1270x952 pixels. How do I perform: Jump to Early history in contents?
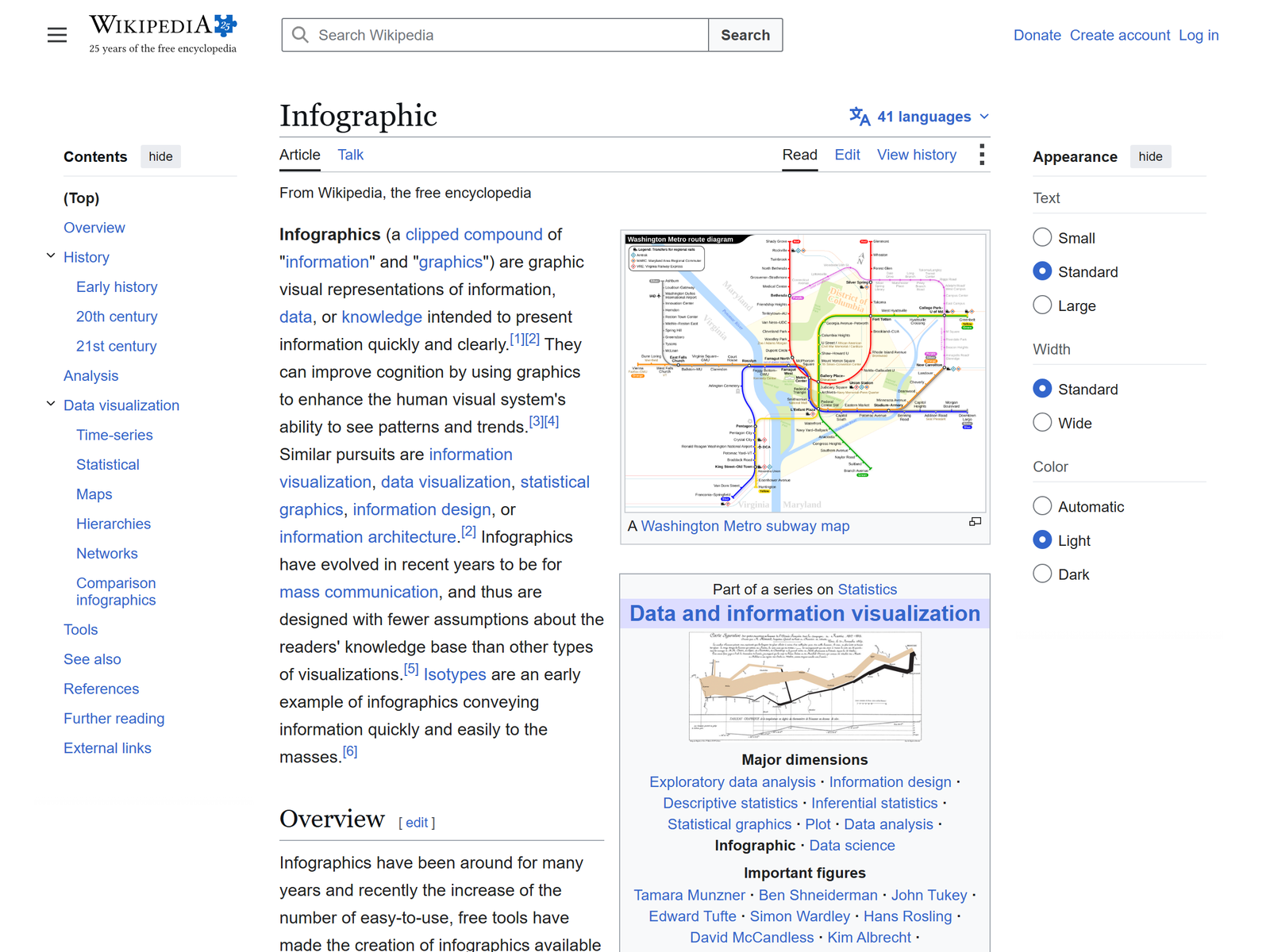tap(117, 286)
